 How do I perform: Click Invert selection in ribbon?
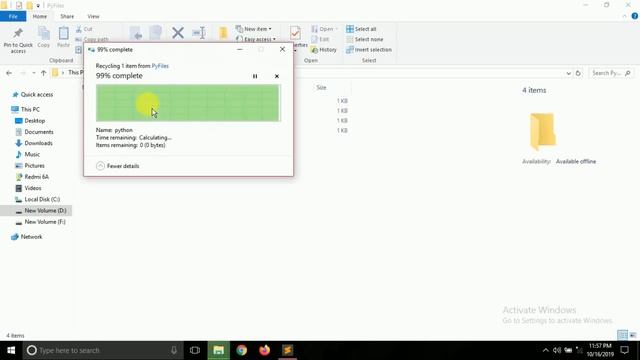click(x=369, y=50)
